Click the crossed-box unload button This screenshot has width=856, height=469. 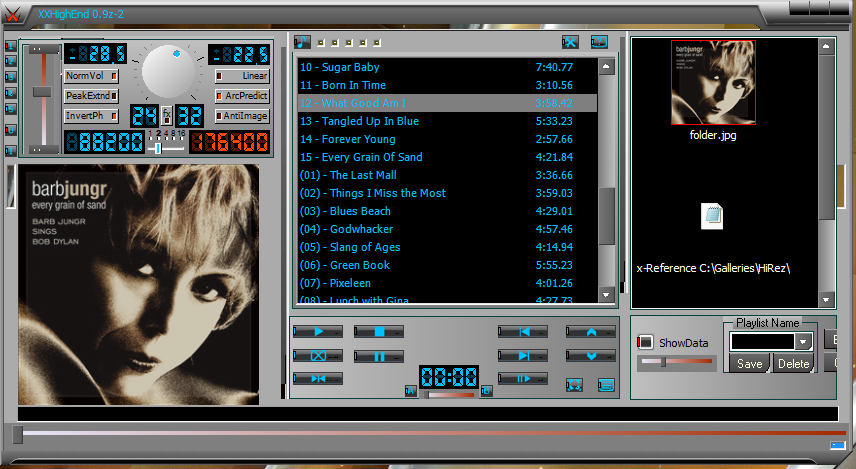pyautogui.click(x=318, y=356)
